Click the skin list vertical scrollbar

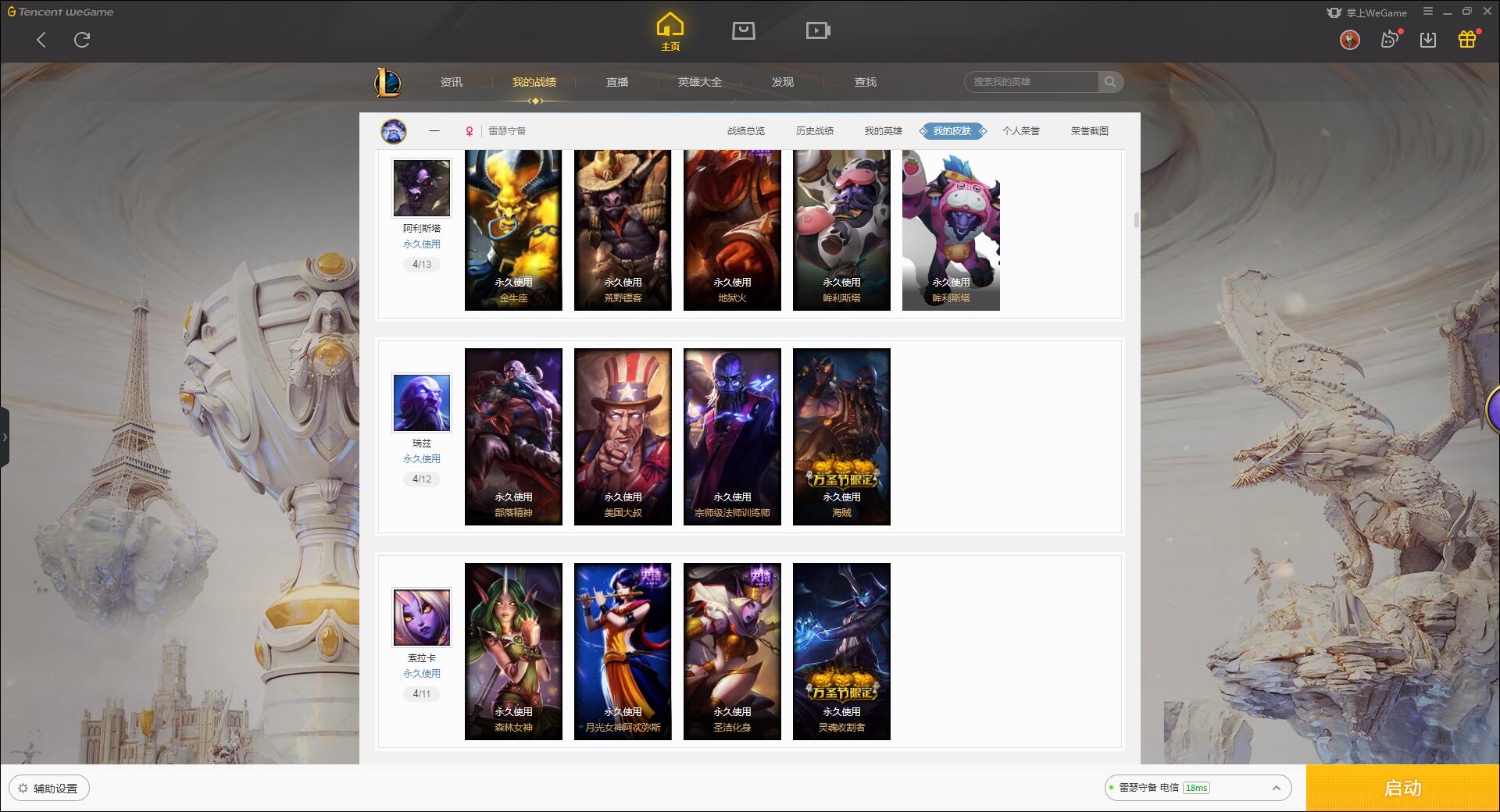pos(1136,220)
